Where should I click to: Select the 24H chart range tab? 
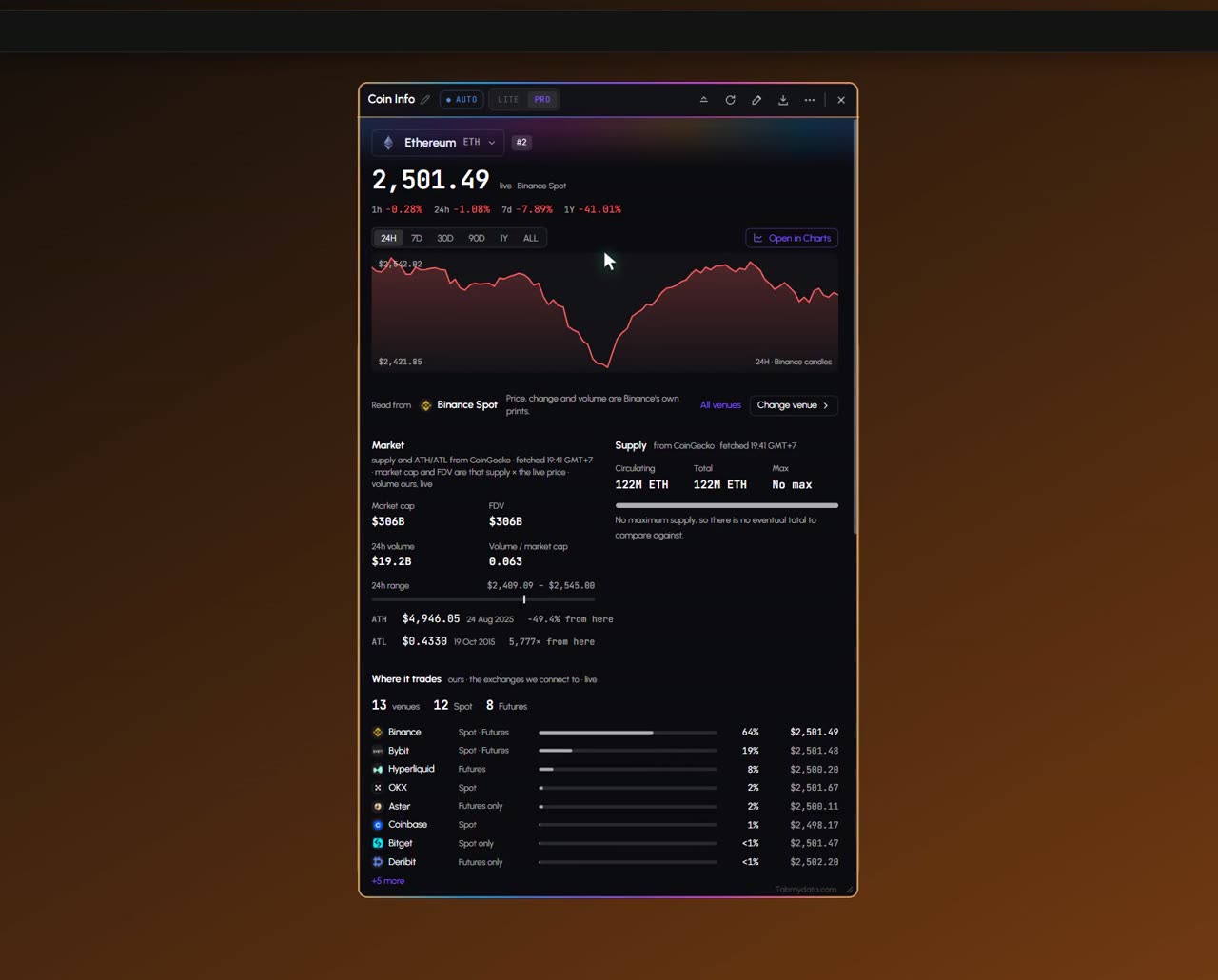click(388, 239)
